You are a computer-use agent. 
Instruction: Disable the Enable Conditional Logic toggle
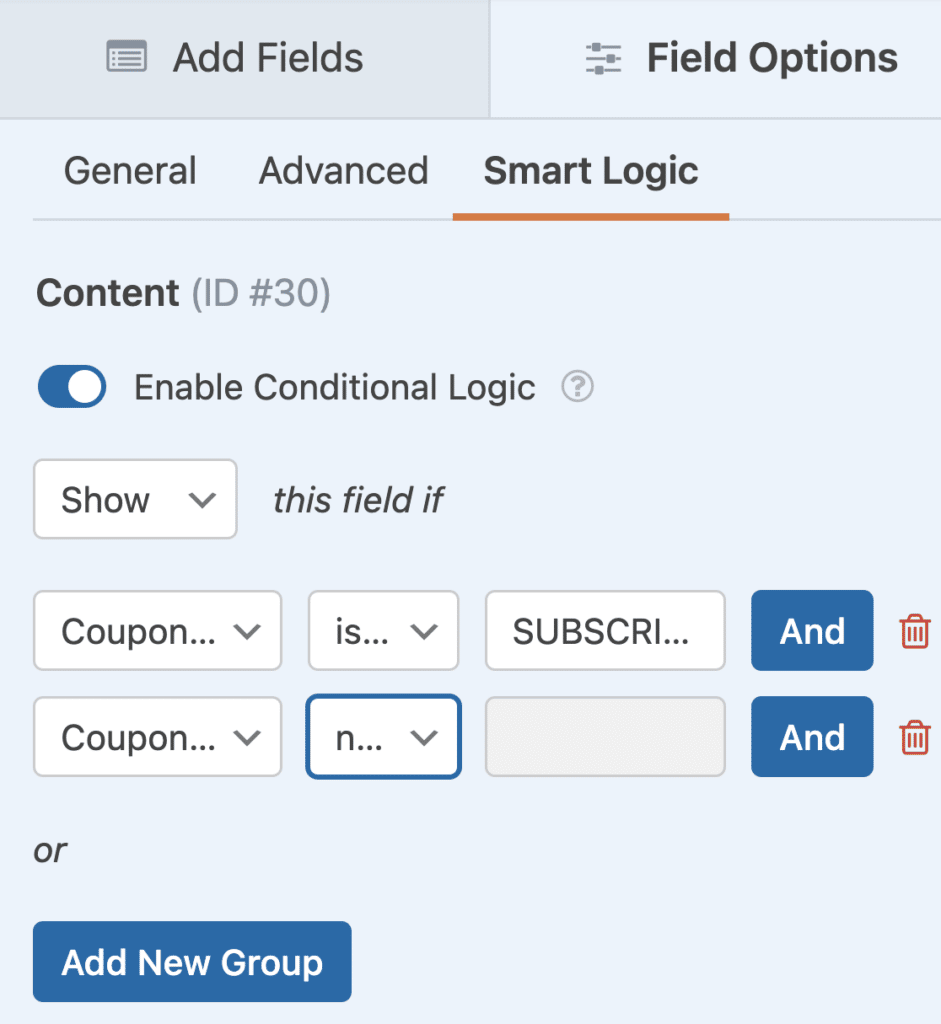coord(71,387)
